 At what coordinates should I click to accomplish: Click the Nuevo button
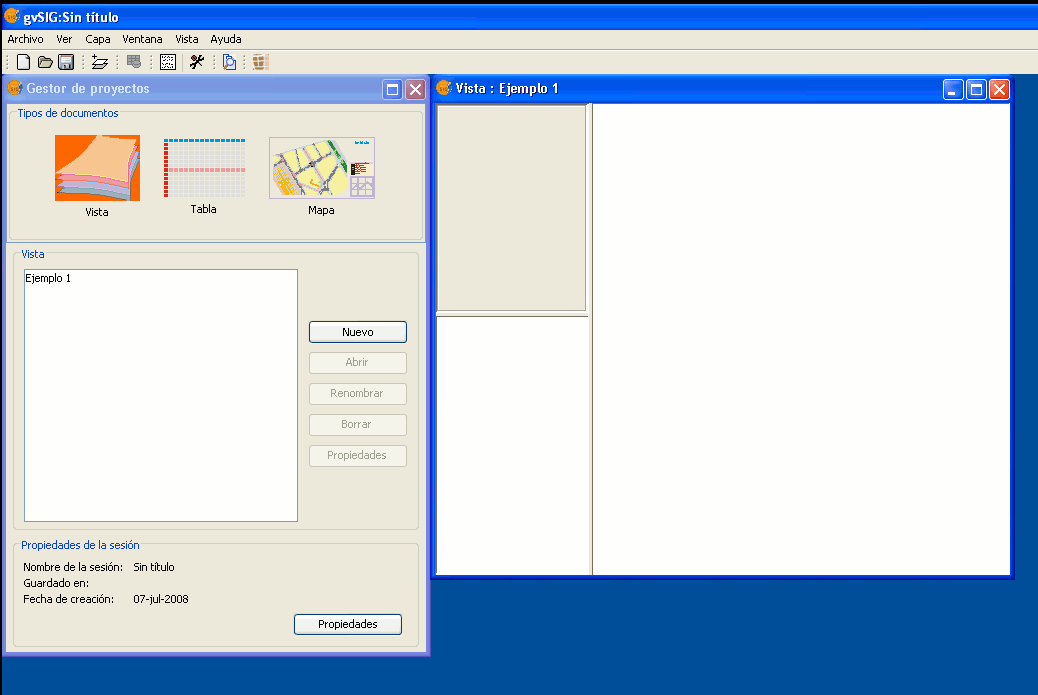[x=357, y=332]
